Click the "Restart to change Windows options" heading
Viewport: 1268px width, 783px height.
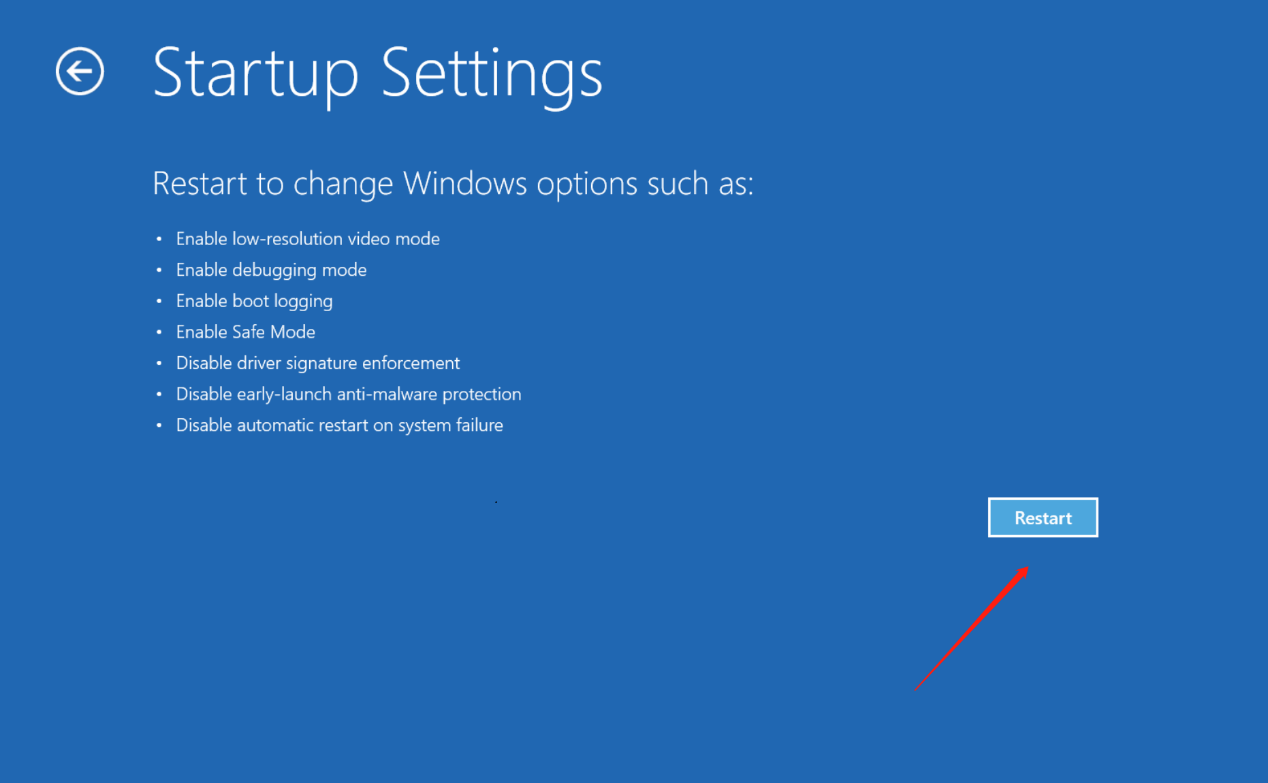pos(452,184)
